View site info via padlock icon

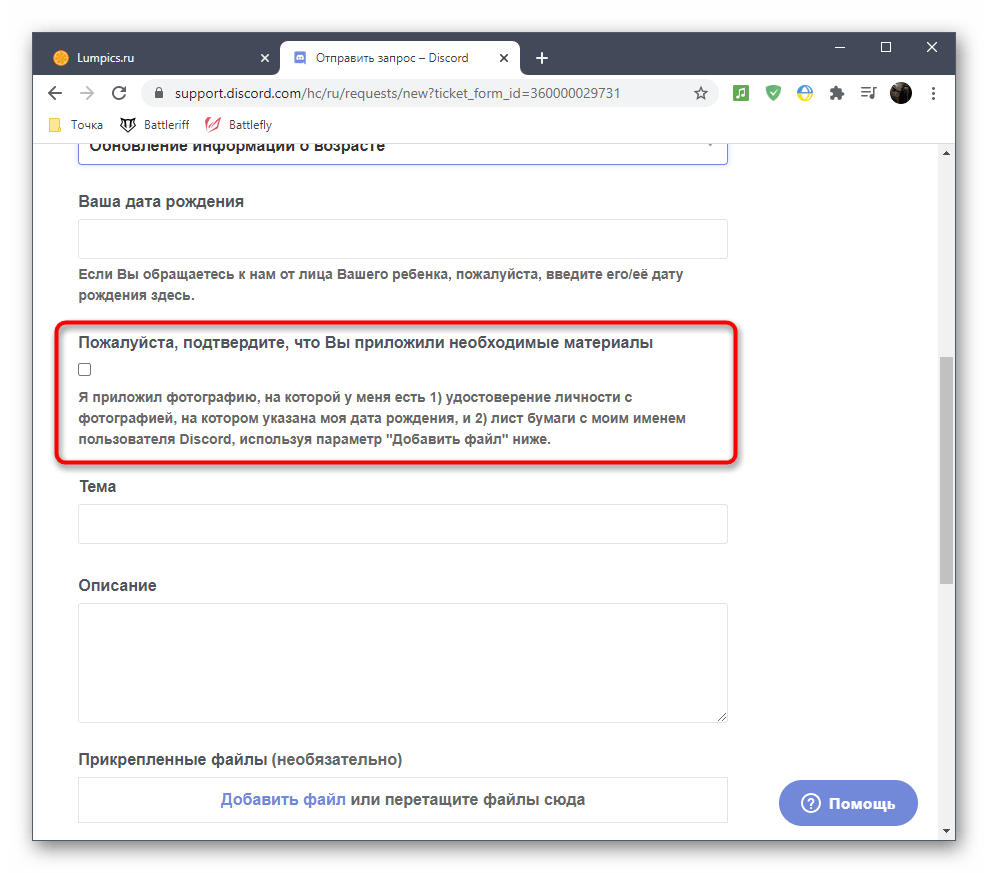click(159, 93)
